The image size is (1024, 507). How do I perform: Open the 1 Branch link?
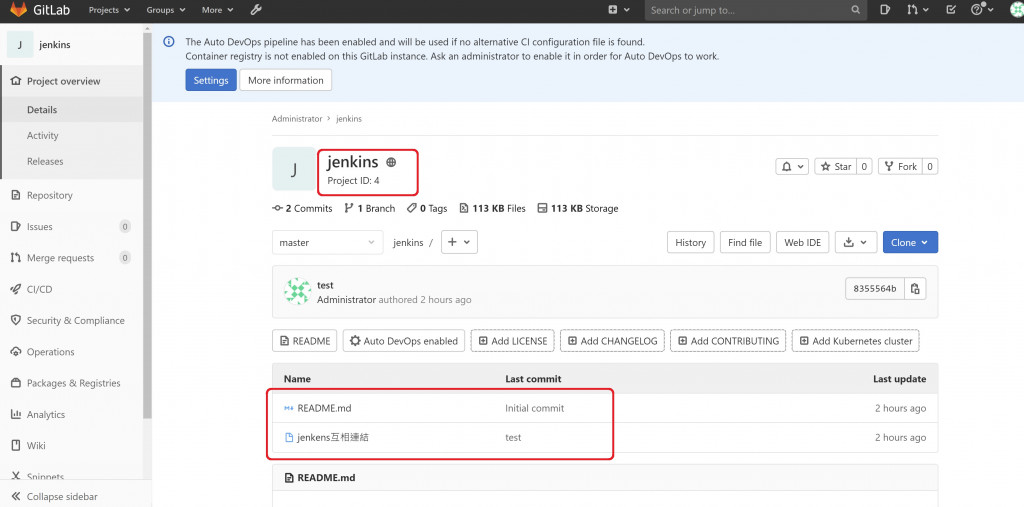pos(370,208)
